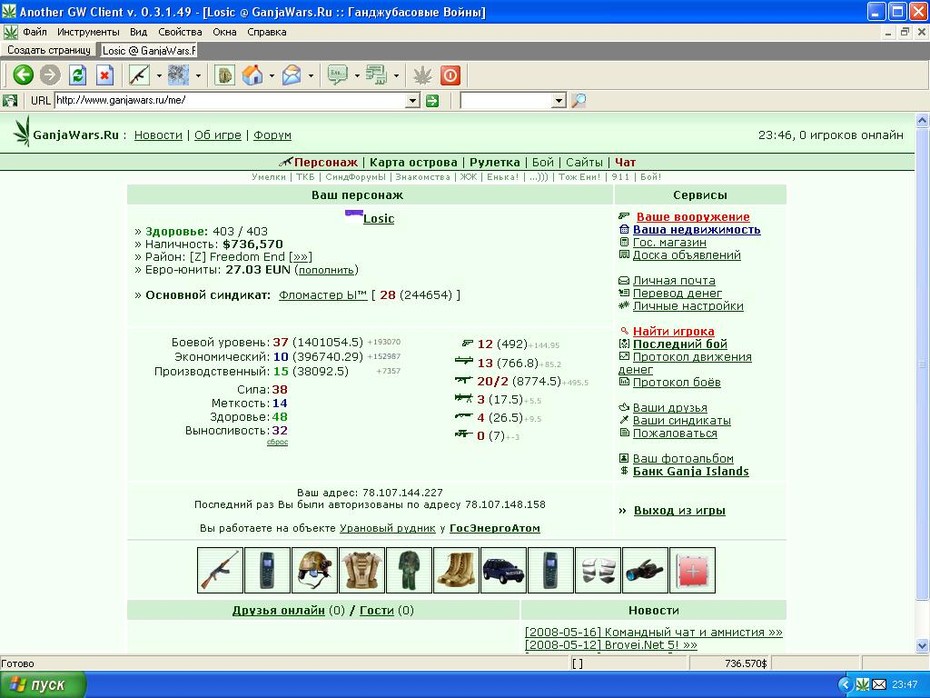Open the Личная почта link
Viewport: 930px width, 698px height.
(x=674, y=280)
